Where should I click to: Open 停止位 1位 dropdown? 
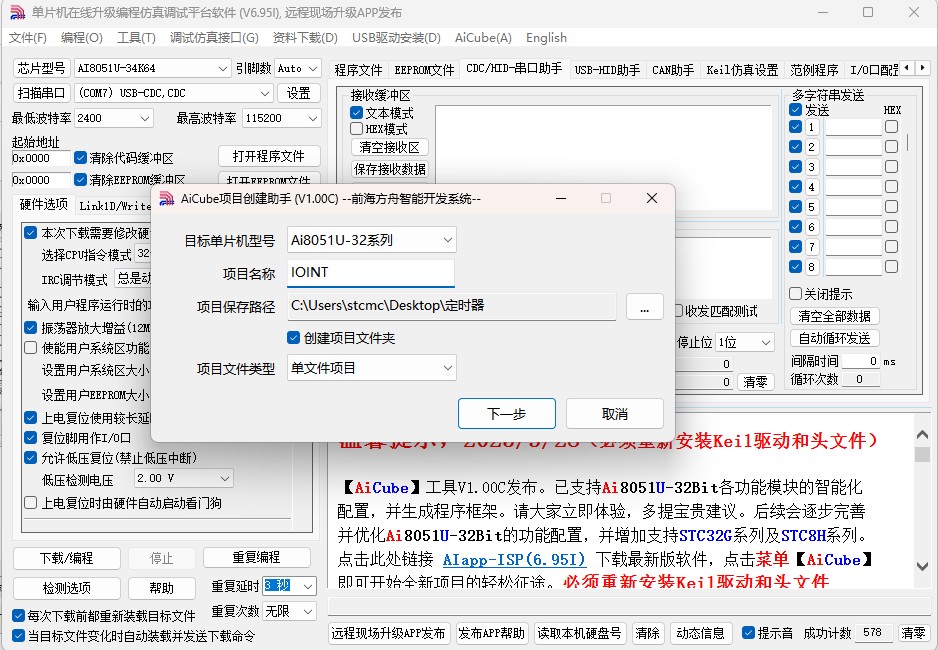coord(745,343)
